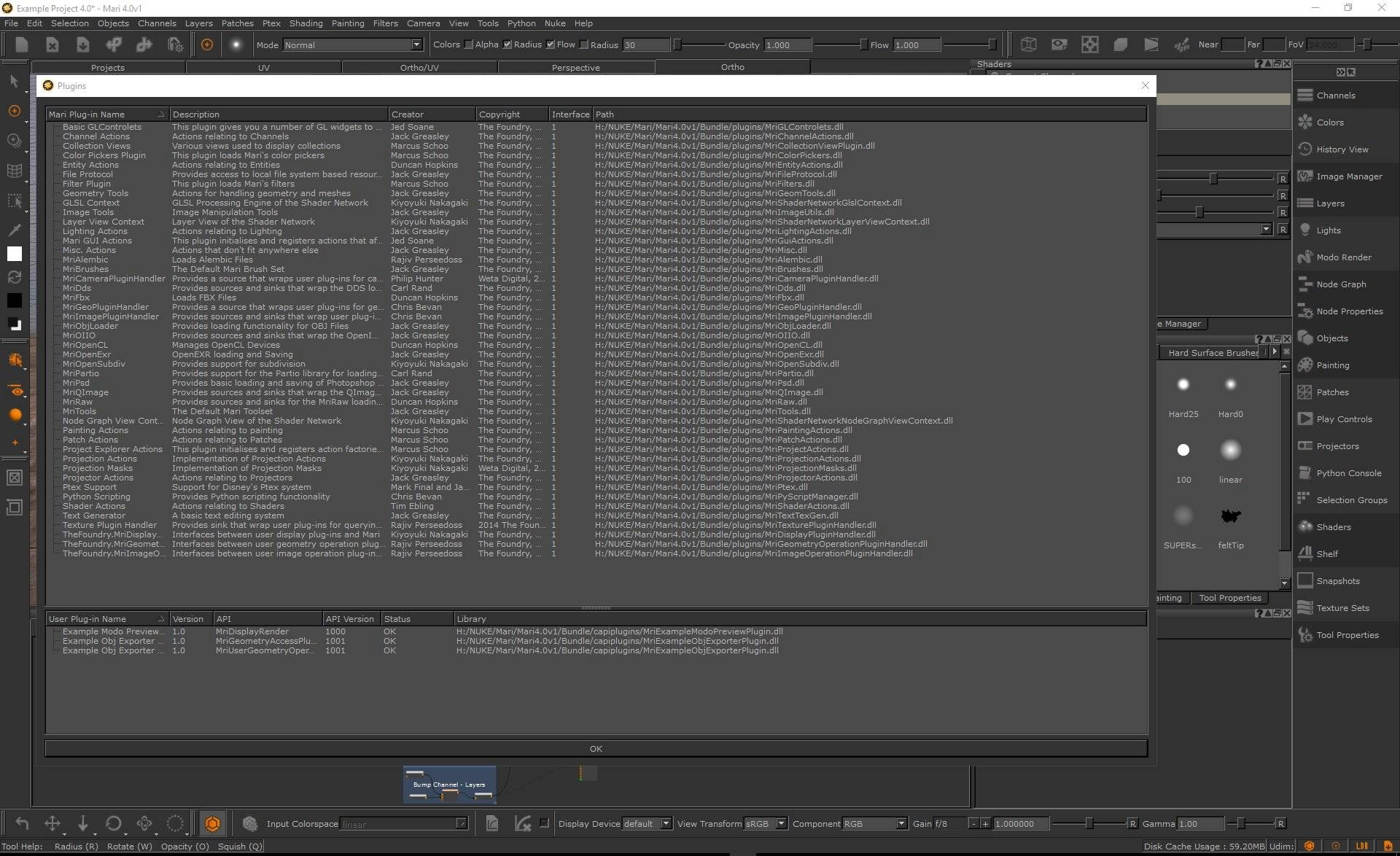The height and width of the screenshot is (856, 1400).
Task: Toggle the second Radius checkbox before value 30
Action: [x=584, y=44]
